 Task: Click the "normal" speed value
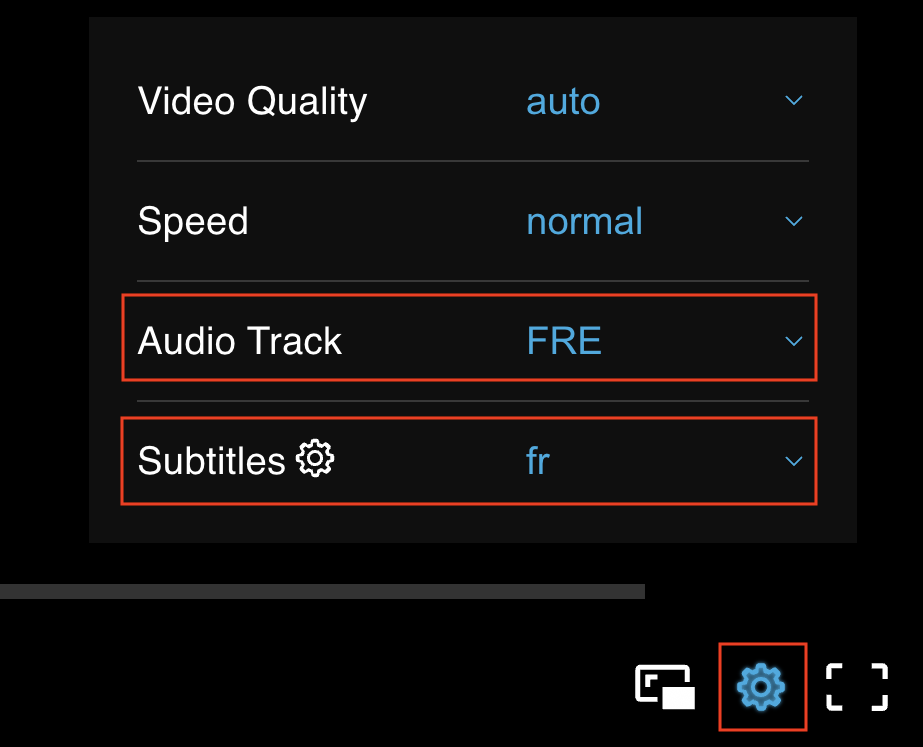point(584,221)
